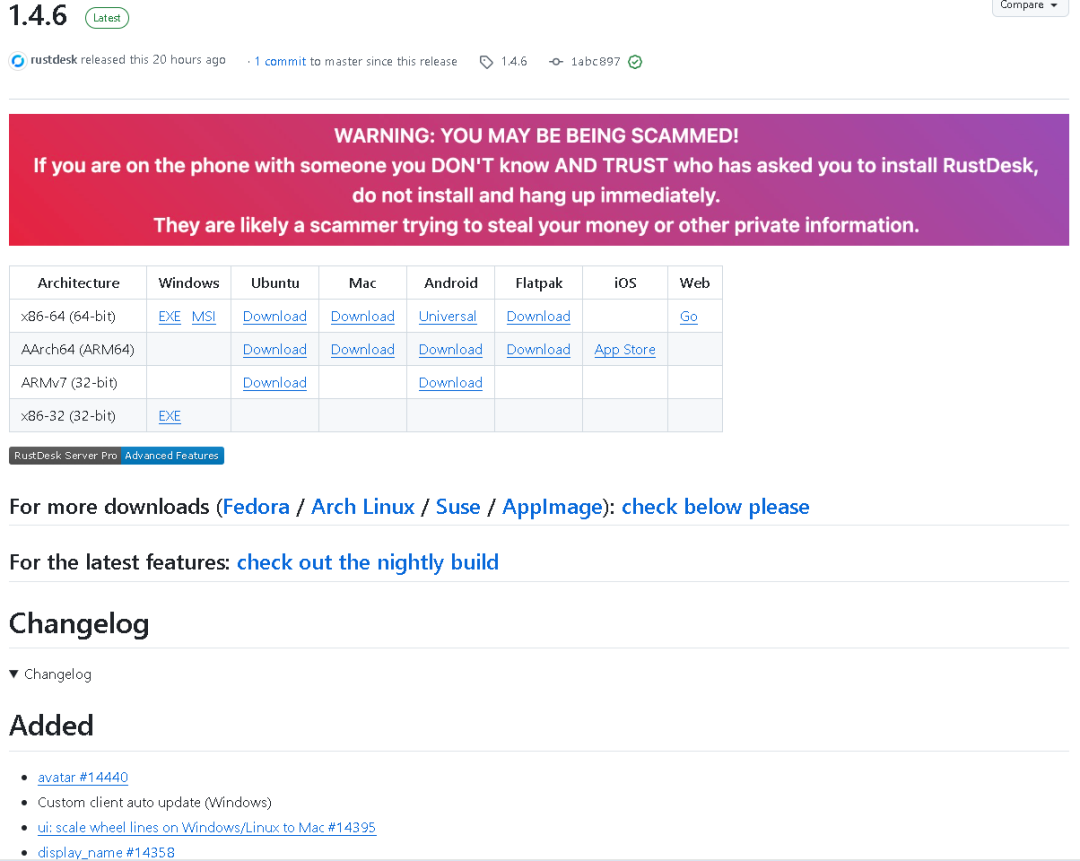Select the 'Ubuntu' column header
This screenshot has width=1080, height=861.
275,283
